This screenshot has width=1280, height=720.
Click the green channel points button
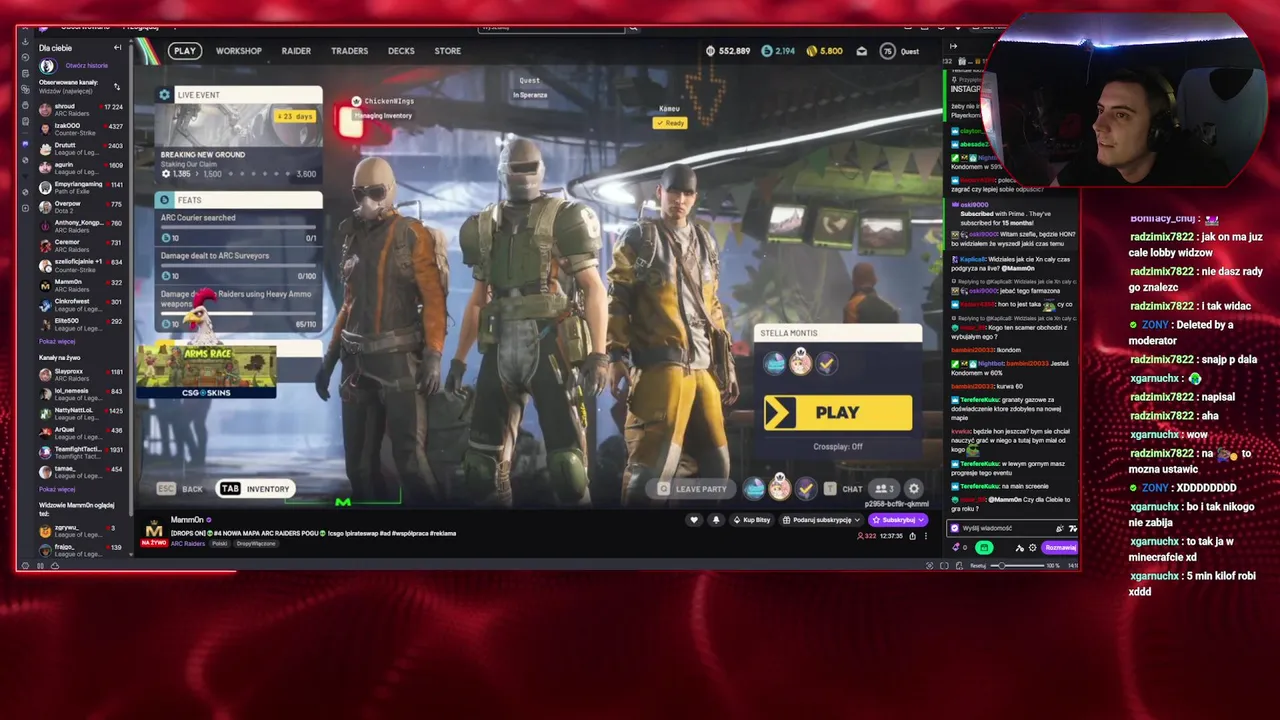984,547
